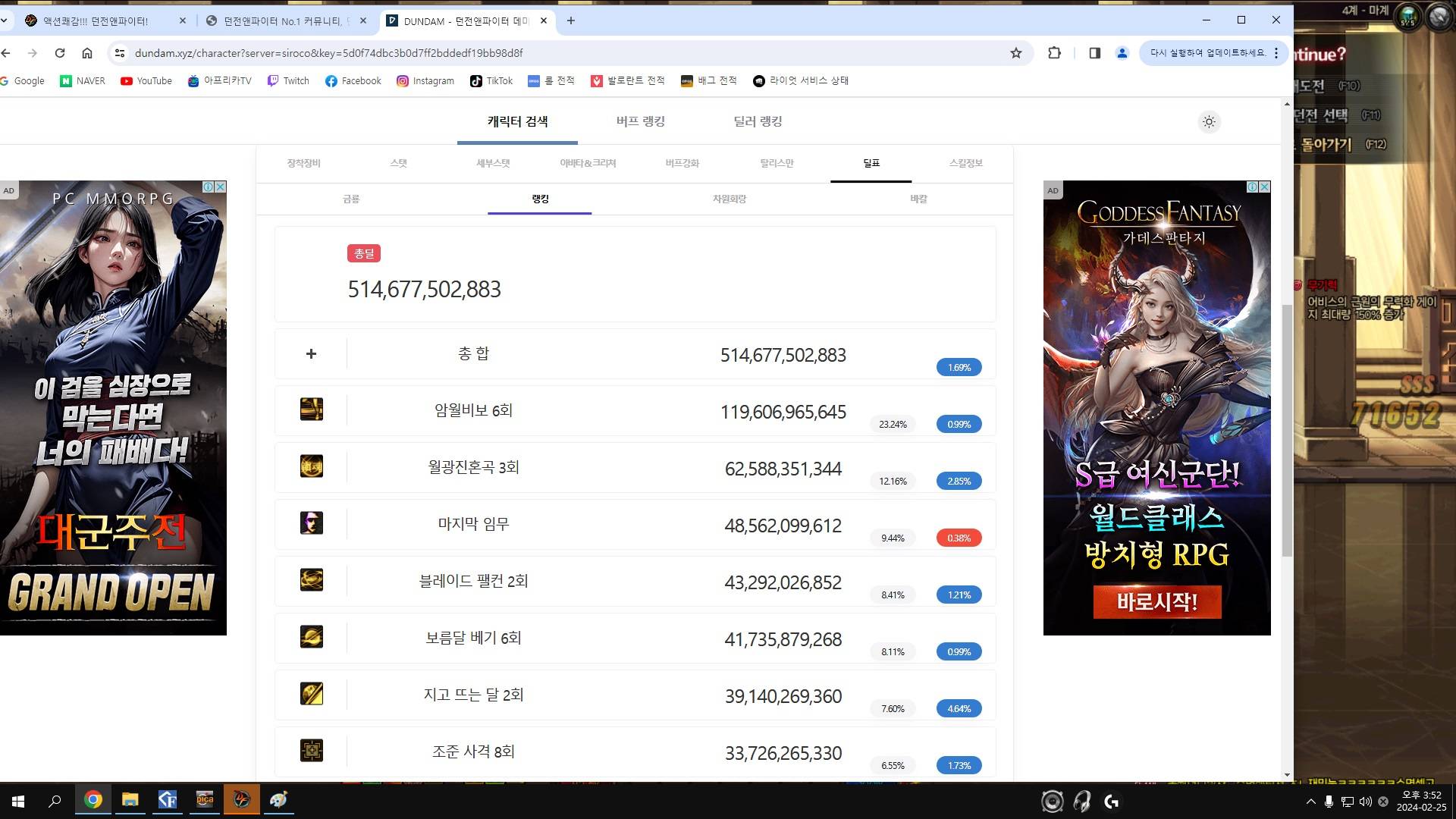Toggle the dark mode sun icon

click(x=1209, y=121)
